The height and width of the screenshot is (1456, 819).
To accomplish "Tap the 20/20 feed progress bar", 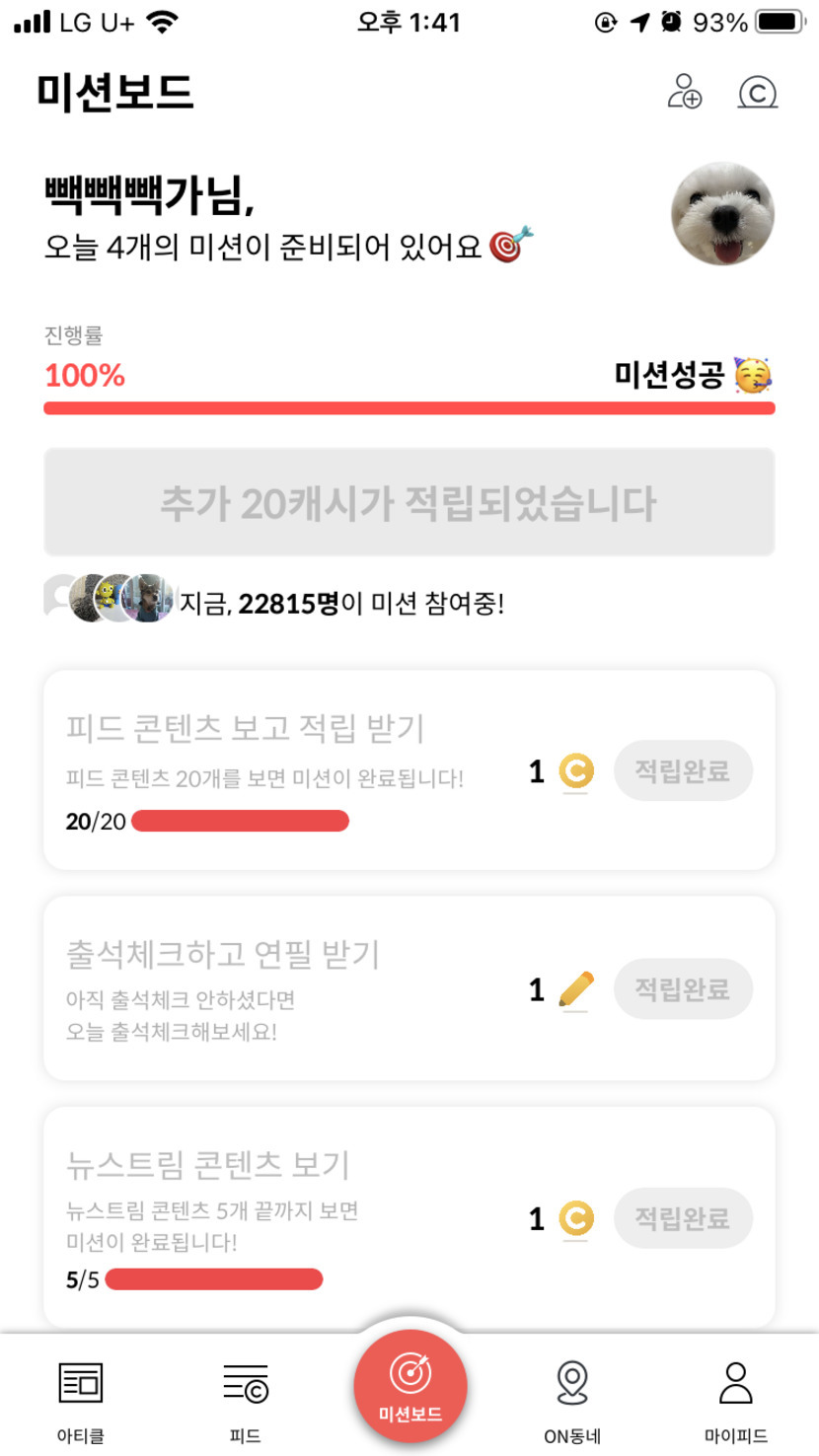I will (x=240, y=821).
